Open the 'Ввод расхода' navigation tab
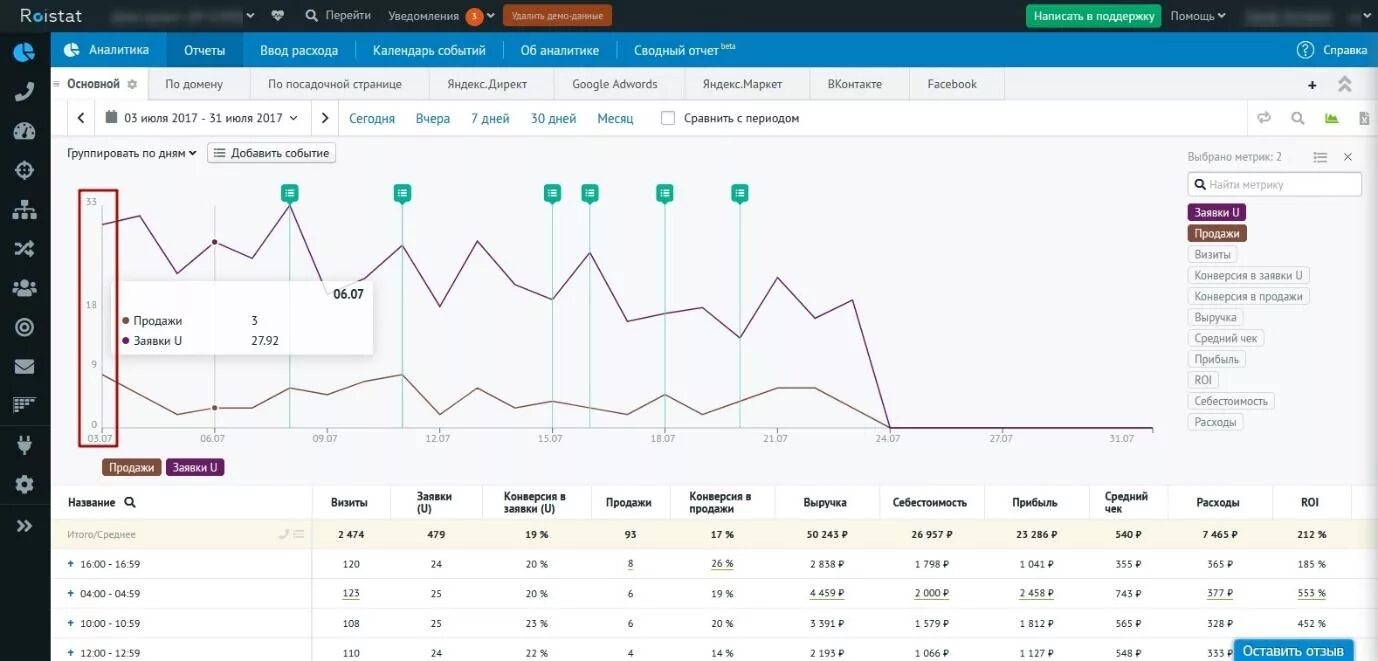Viewport: 1378px width, 661px height. click(x=299, y=50)
